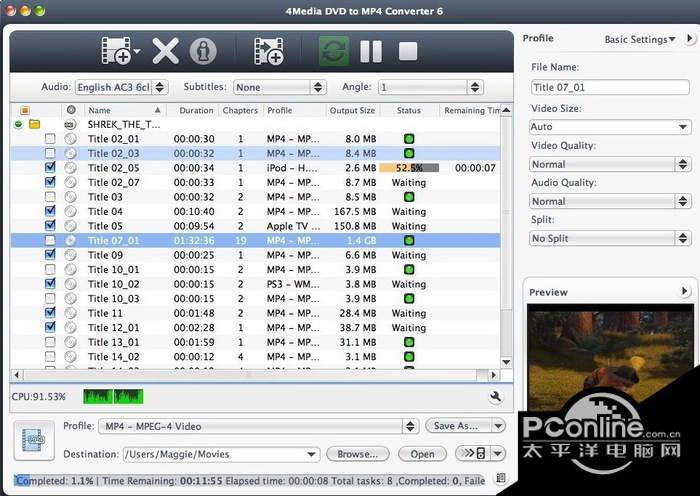Viewport: 700px width, 496px height.
Task: Open the Basic Settings menu
Action: 640,39
